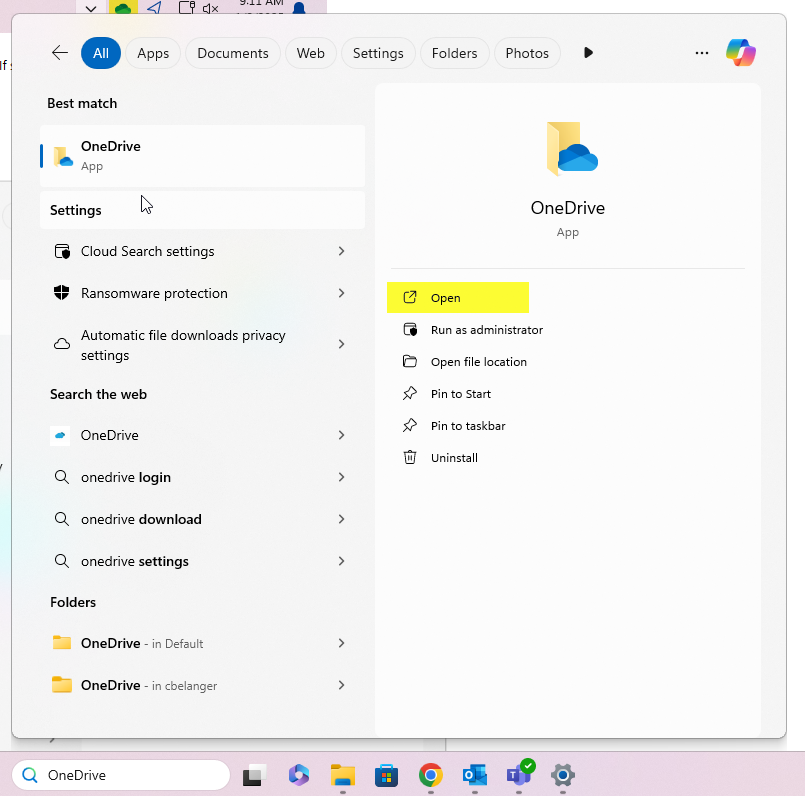
Task: Open Microsoft Teams from the taskbar
Action: coord(519,774)
